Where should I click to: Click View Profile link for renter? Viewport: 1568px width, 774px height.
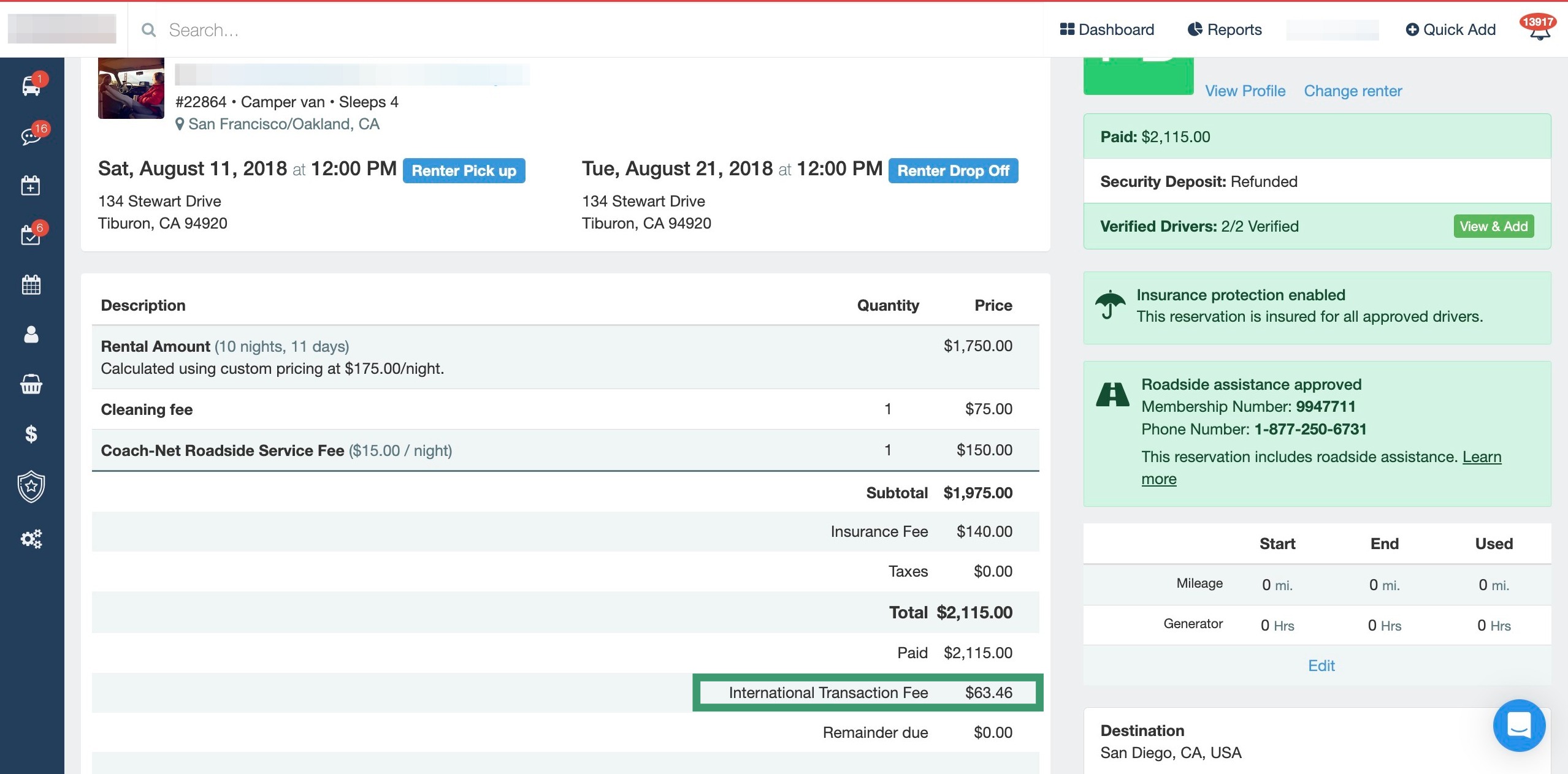tap(1246, 89)
